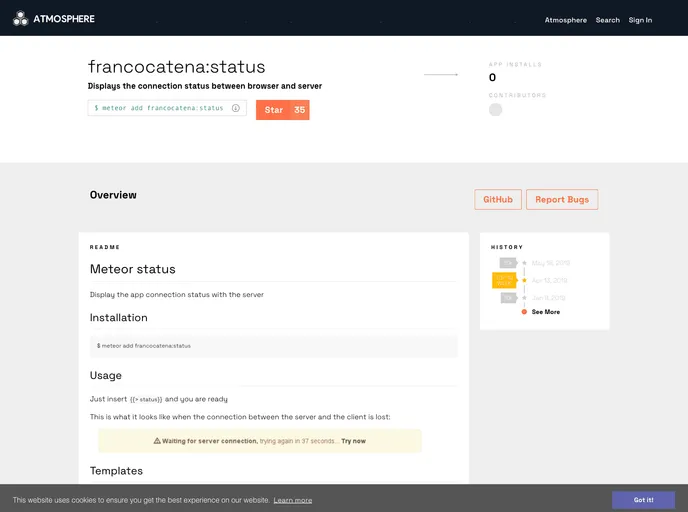The width and height of the screenshot is (688, 512).
Task: Click the grey star marker in the top history entry
Action: click(524, 263)
